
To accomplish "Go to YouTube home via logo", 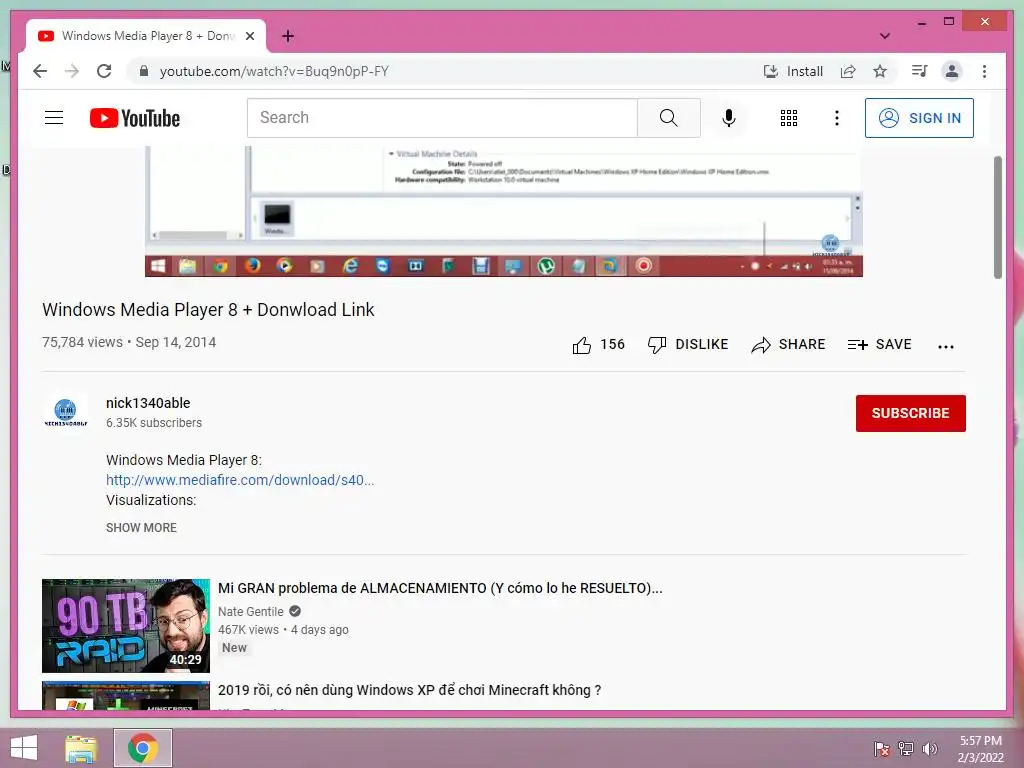I will pos(135,118).
